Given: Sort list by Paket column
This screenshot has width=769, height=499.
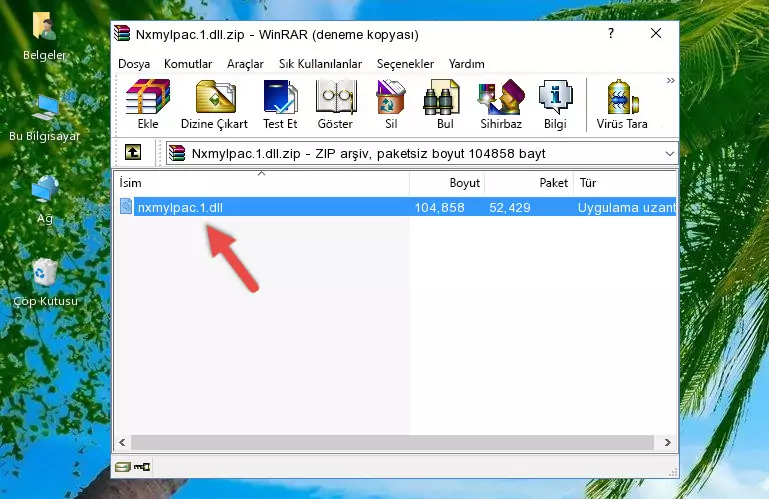Looking at the screenshot, I should point(529,183).
